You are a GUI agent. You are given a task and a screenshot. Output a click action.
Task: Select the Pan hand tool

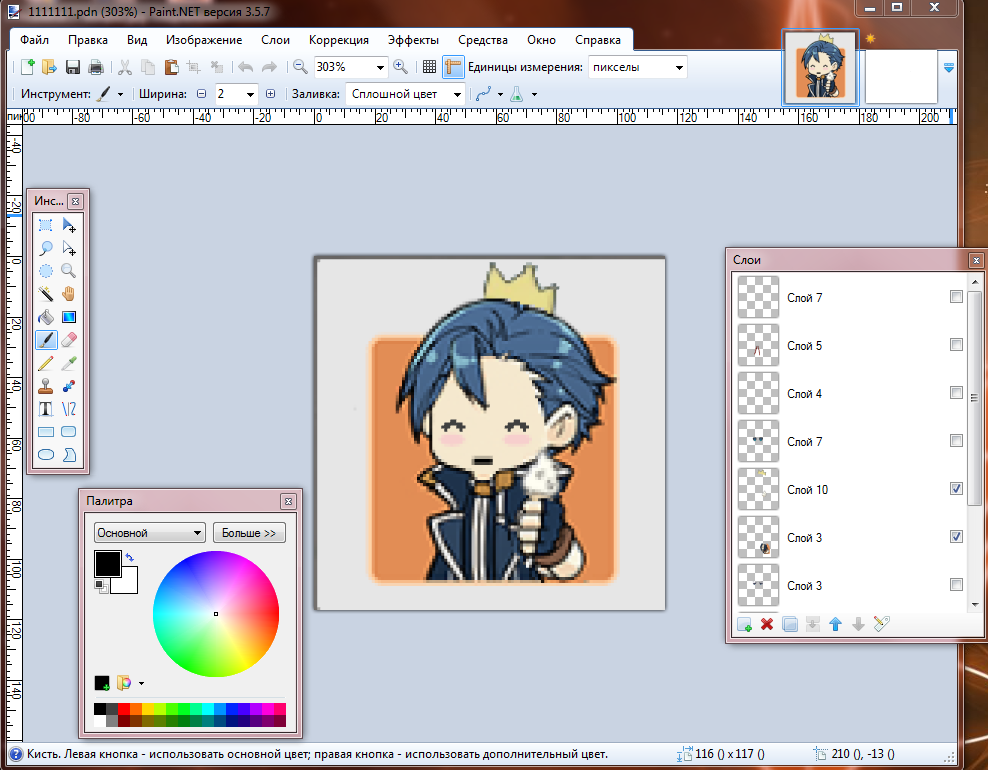69,294
